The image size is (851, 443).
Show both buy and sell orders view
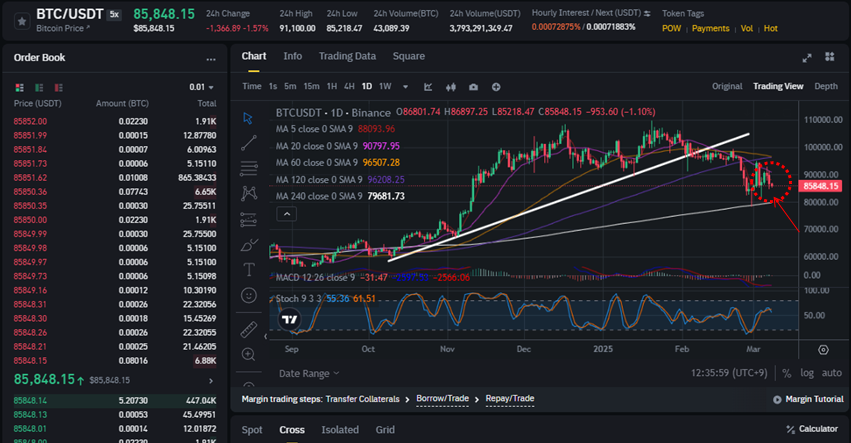tap(20, 87)
